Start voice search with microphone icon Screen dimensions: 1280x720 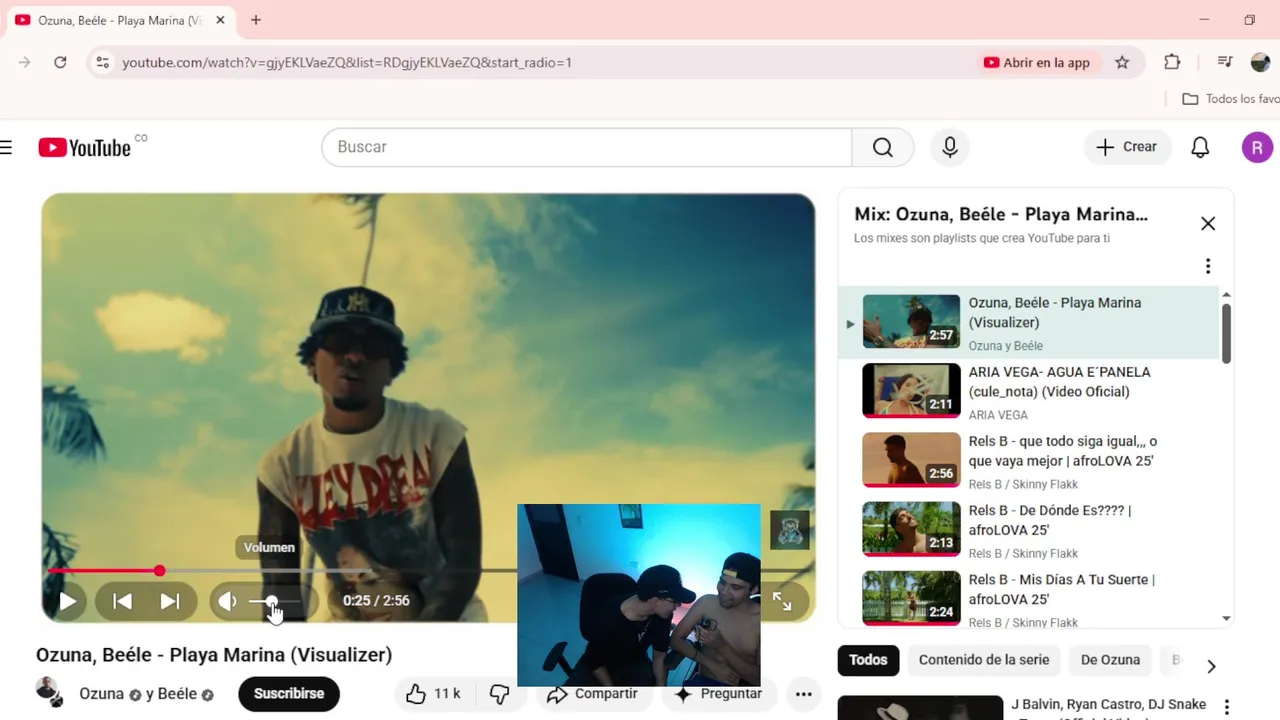(950, 147)
